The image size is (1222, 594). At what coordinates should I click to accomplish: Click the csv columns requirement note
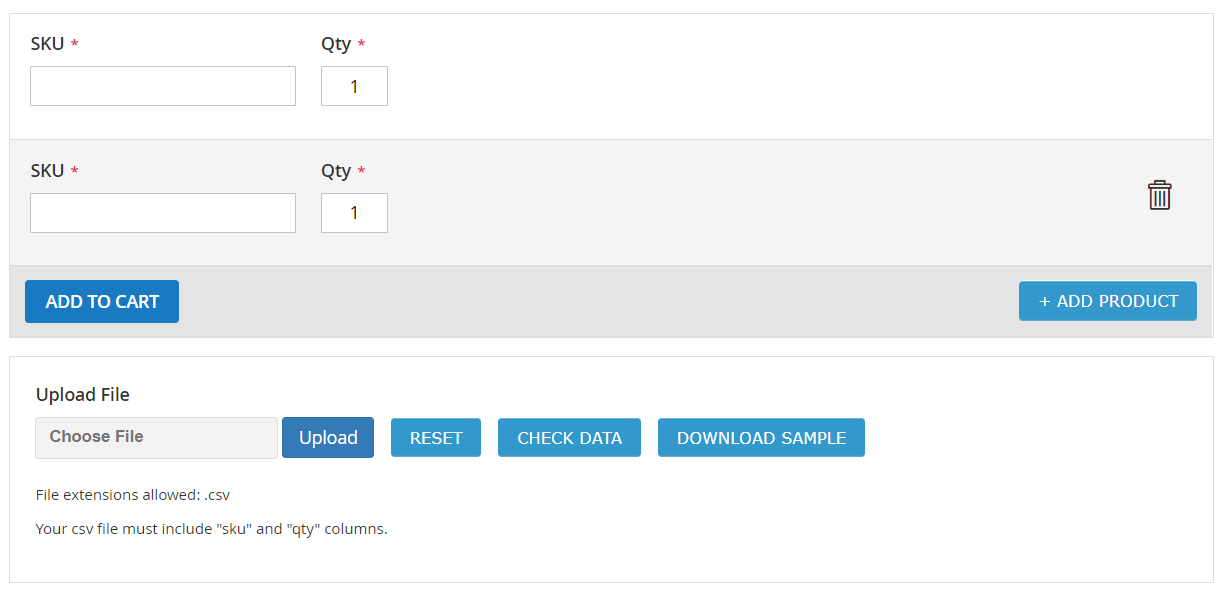[211, 529]
